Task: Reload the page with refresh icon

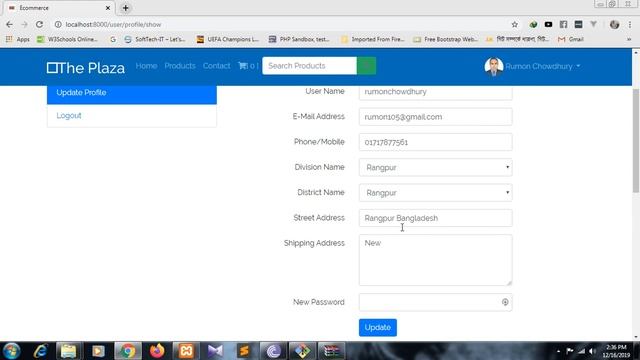Action: coord(39,24)
